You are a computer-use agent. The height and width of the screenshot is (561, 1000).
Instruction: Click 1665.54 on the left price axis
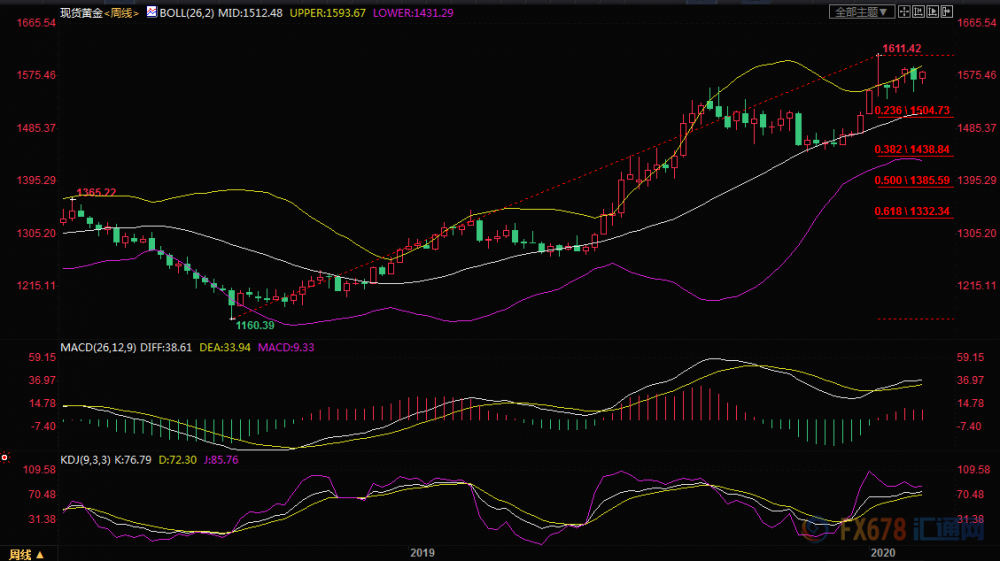pyautogui.click(x=36, y=23)
